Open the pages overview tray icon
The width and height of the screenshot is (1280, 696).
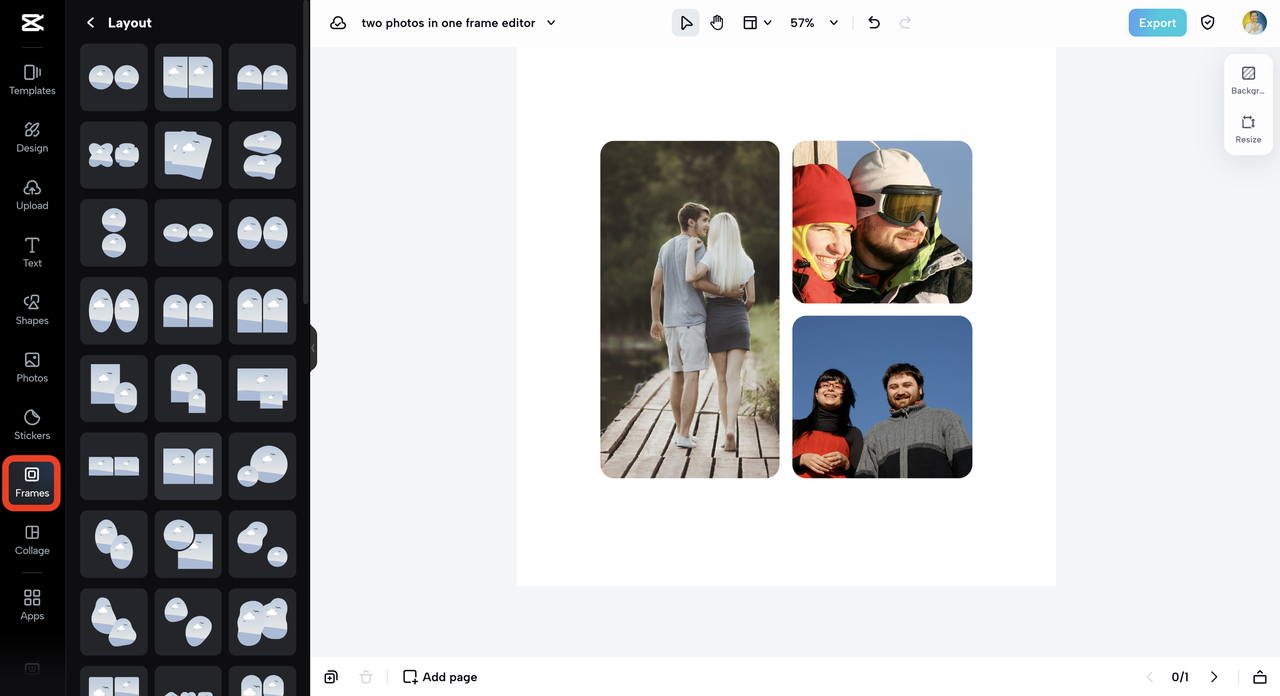tap(1260, 677)
